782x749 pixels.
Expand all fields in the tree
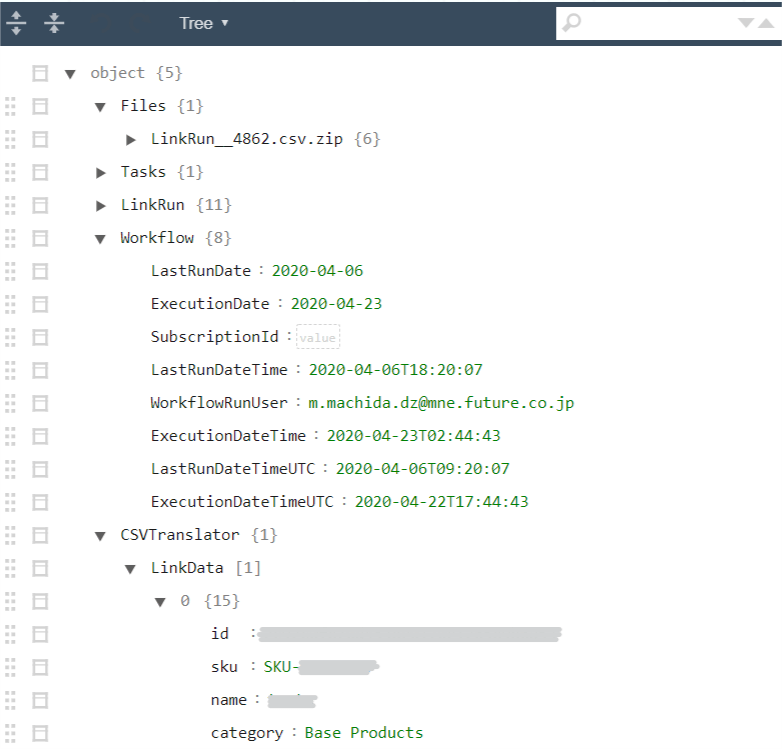click(16, 23)
